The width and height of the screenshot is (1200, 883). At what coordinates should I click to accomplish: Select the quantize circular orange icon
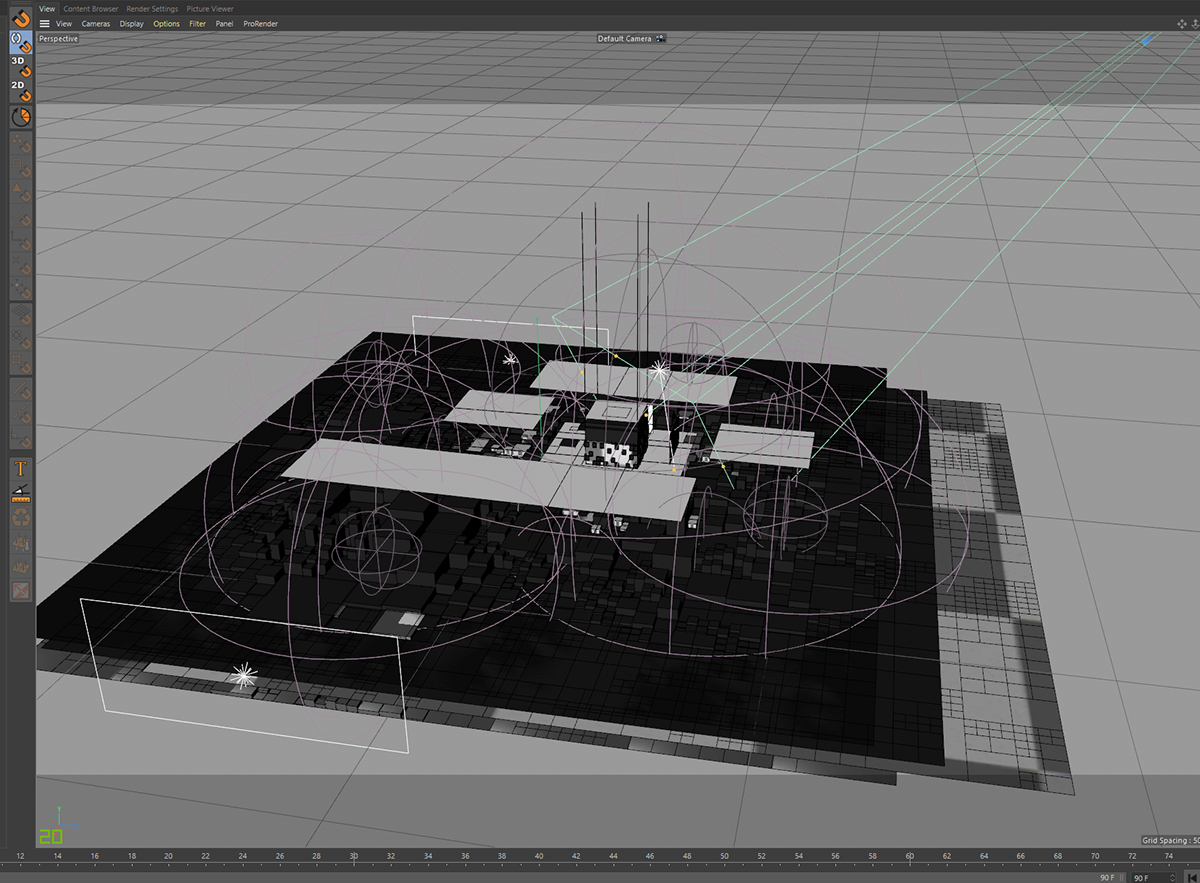tap(21, 117)
